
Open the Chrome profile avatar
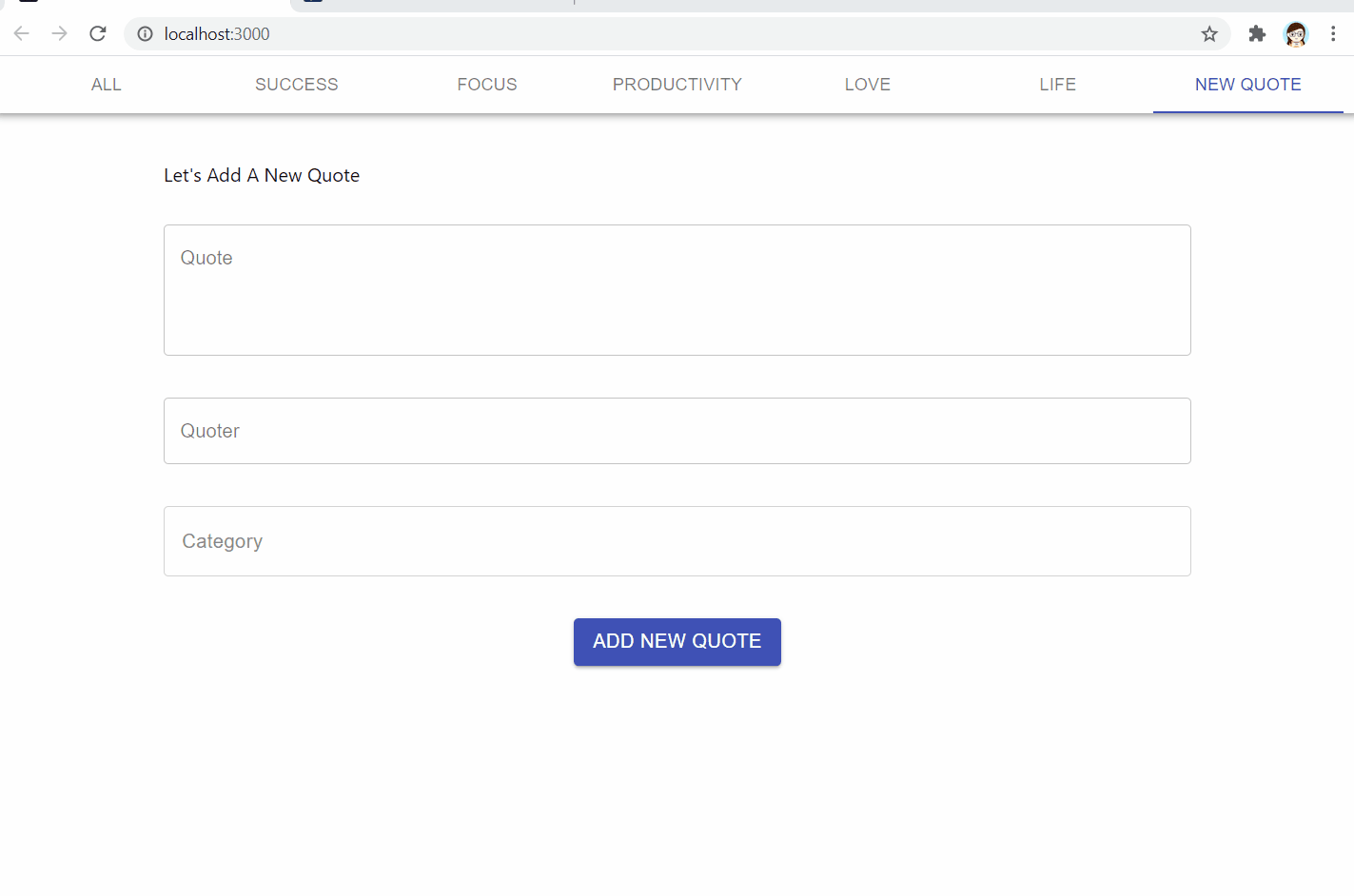(1296, 34)
